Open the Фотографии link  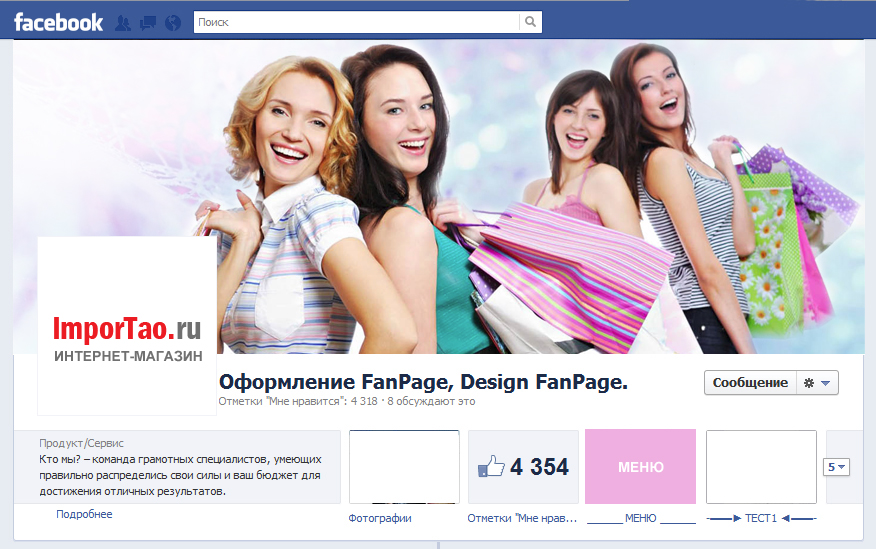point(380,518)
